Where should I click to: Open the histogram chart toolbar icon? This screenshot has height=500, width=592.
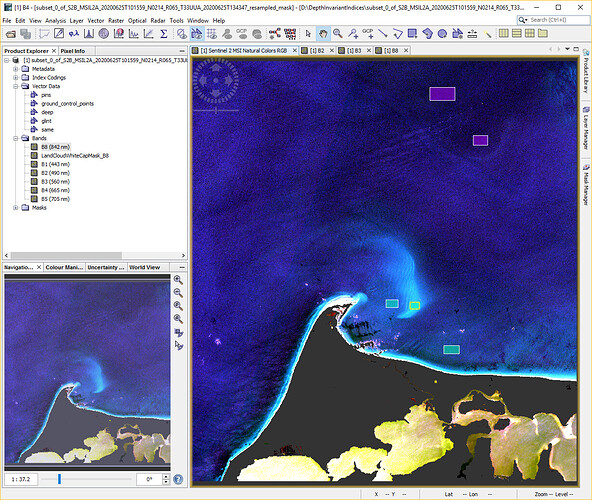[x=134, y=34]
